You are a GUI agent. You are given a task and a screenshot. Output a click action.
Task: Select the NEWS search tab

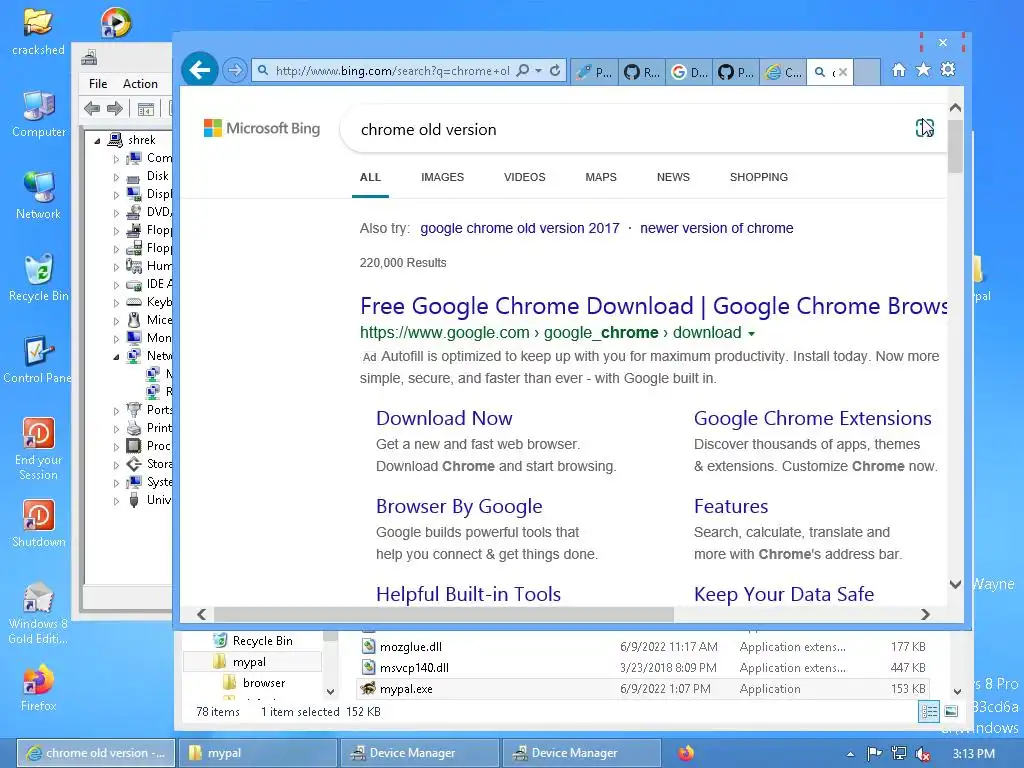click(673, 177)
